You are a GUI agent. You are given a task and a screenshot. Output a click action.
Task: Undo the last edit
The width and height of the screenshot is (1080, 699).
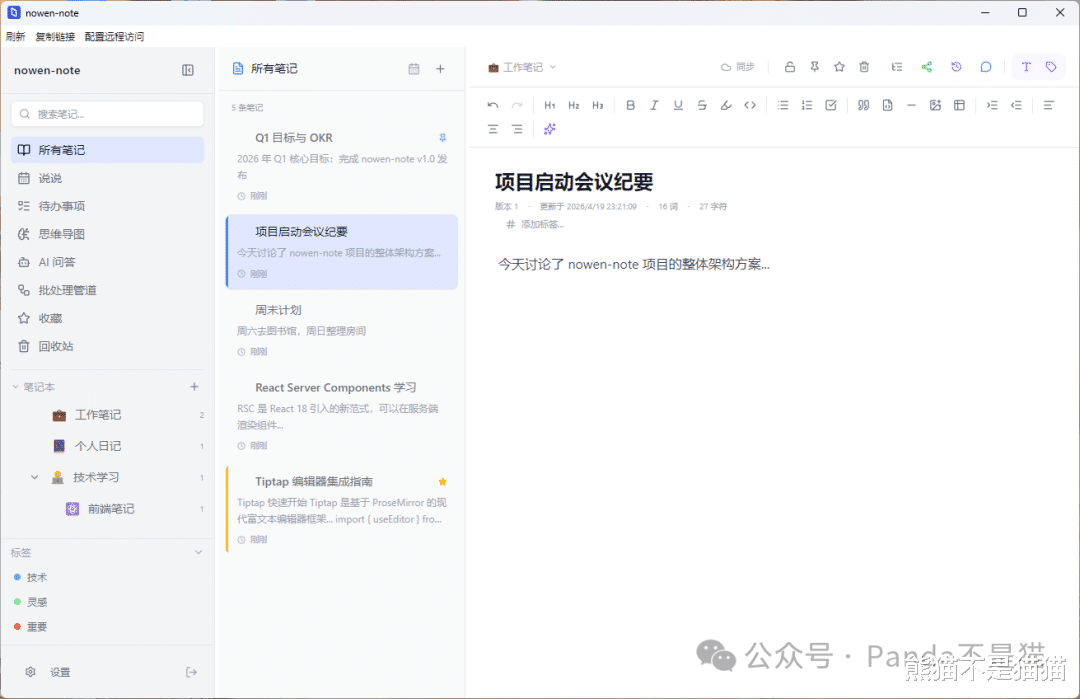pyautogui.click(x=492, y=105)
